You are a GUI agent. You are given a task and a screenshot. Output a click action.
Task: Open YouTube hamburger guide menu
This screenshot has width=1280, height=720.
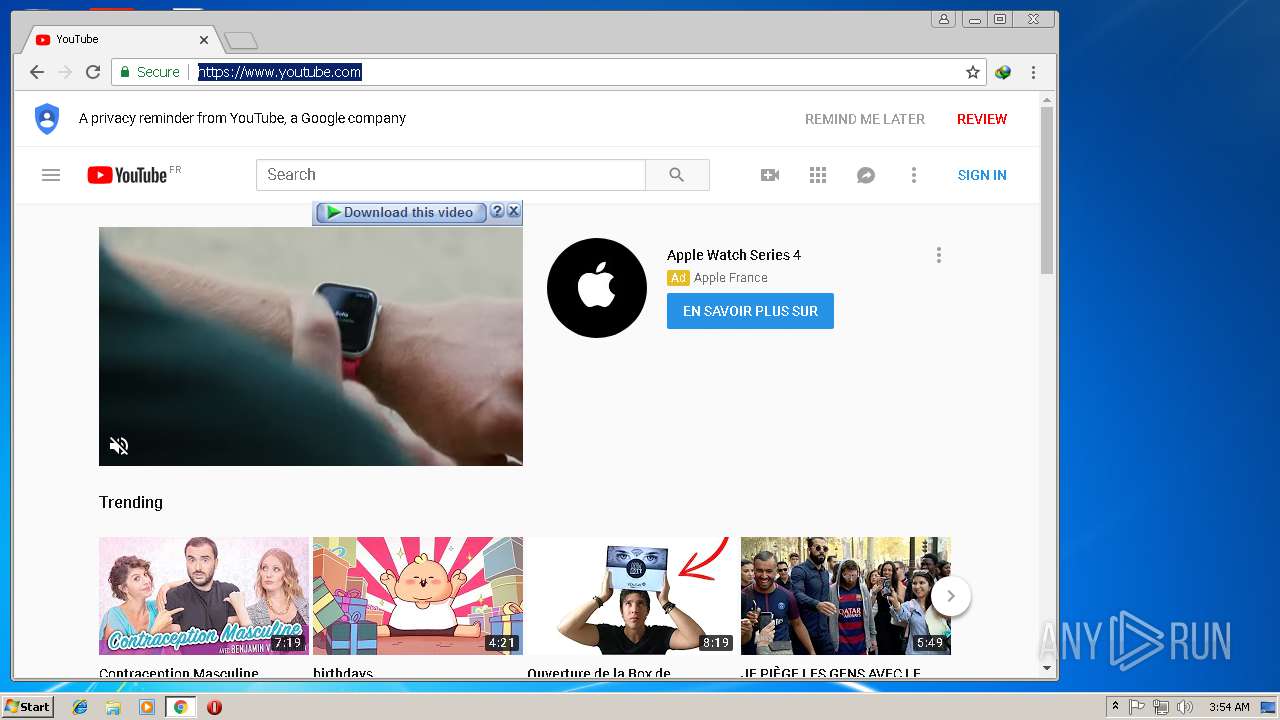tap(51, 175)
